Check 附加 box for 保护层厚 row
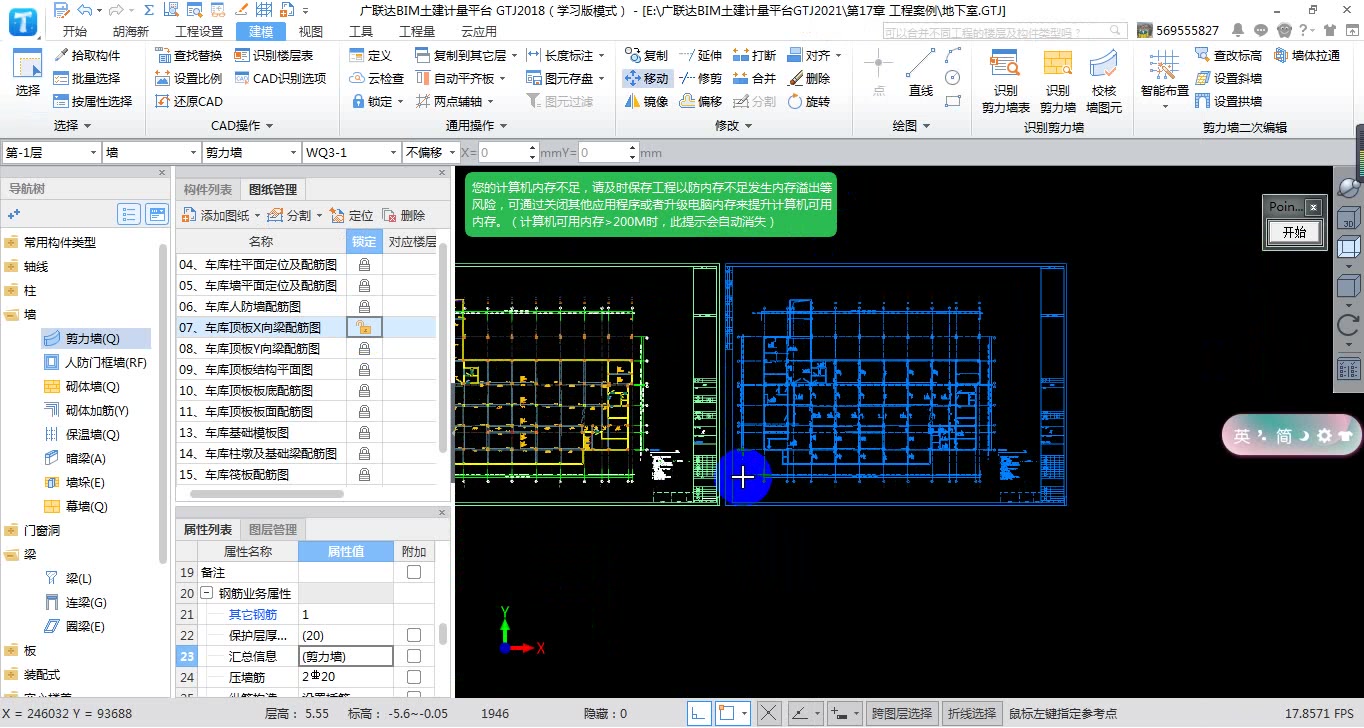 [x=414, y=635]
